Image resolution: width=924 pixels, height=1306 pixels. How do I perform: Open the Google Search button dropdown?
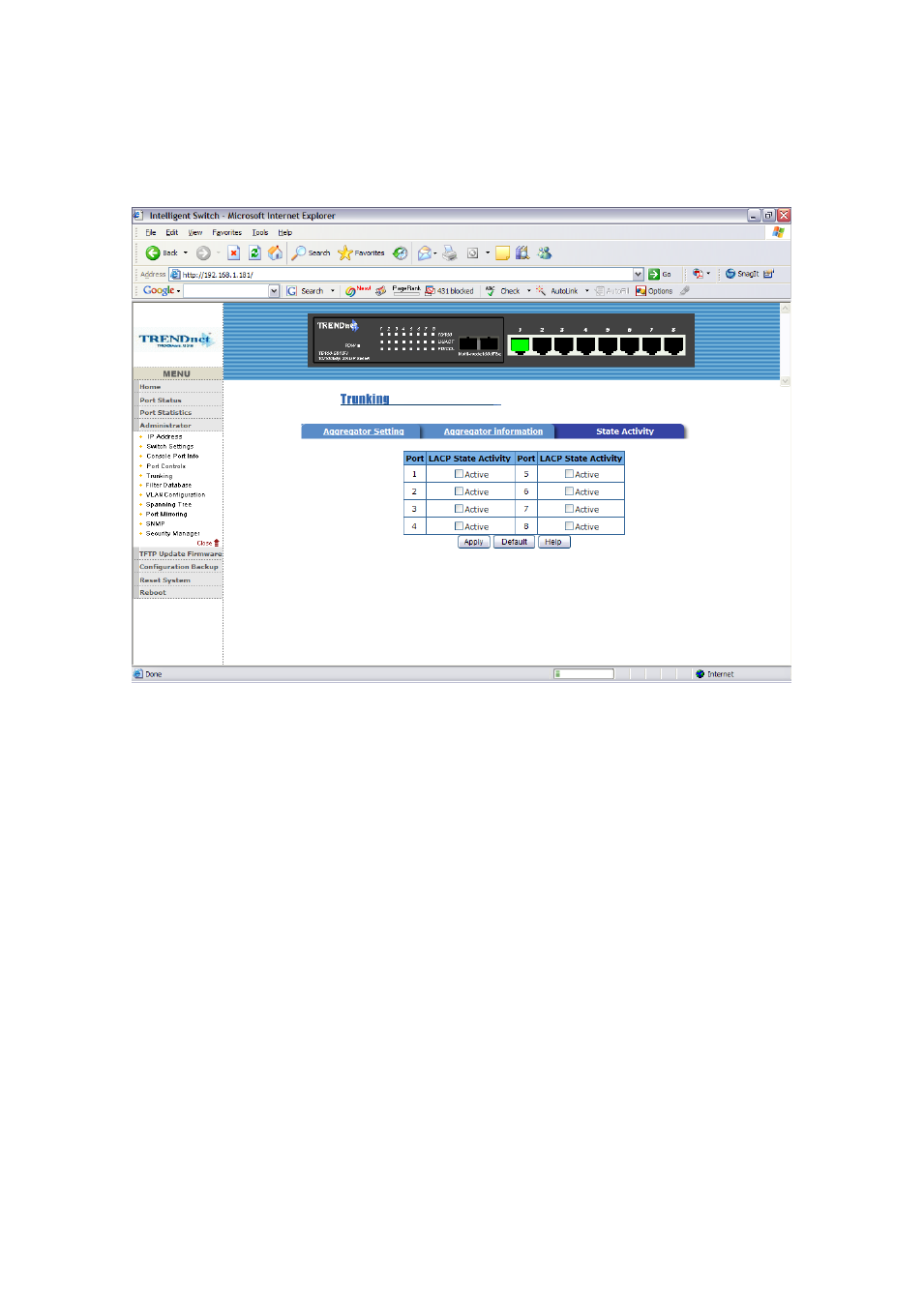[x=333, y=290]
